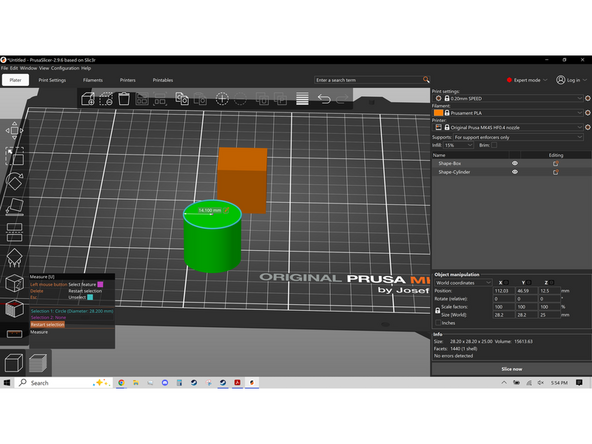This screenshot has width=592, height=444.
Task: Switch to sliced layers preview view
Action: [38, 363]
